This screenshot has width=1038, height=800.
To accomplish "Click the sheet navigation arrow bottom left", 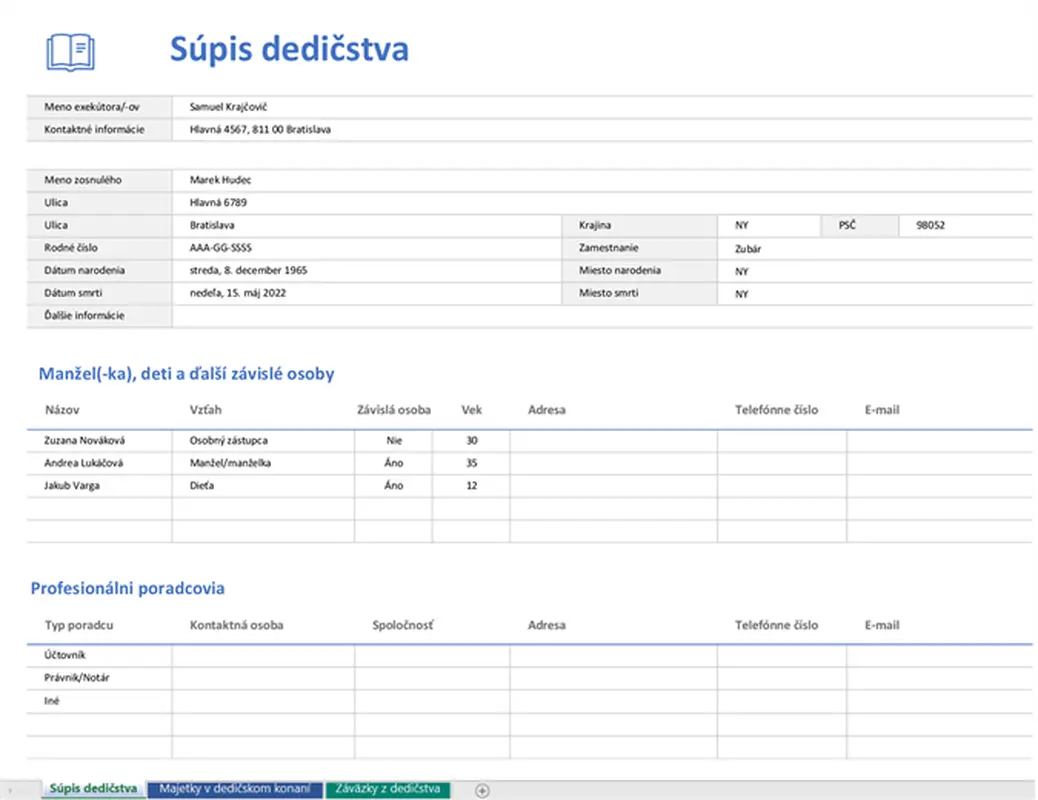I will [x=8, y=790].
